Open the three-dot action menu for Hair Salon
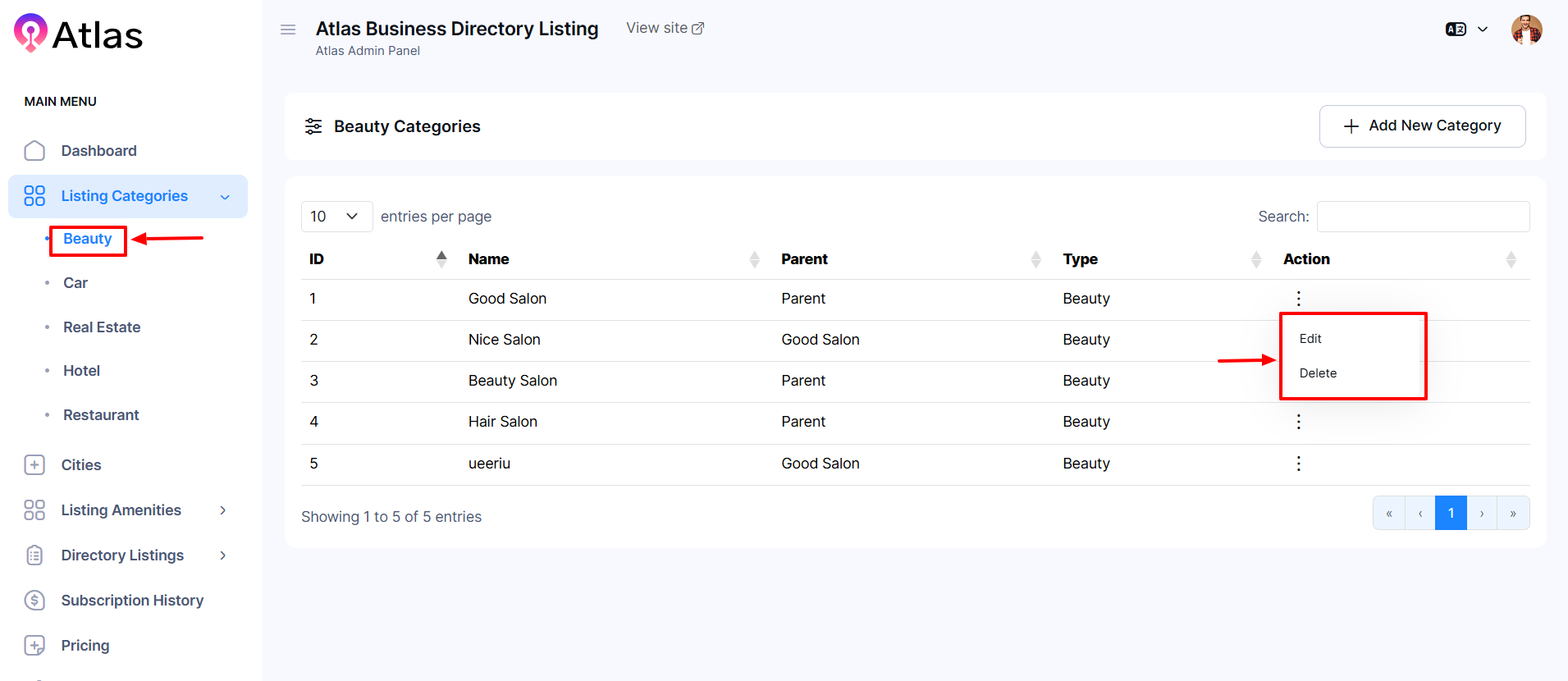Screen dimensions: 1568x681 1298,422
